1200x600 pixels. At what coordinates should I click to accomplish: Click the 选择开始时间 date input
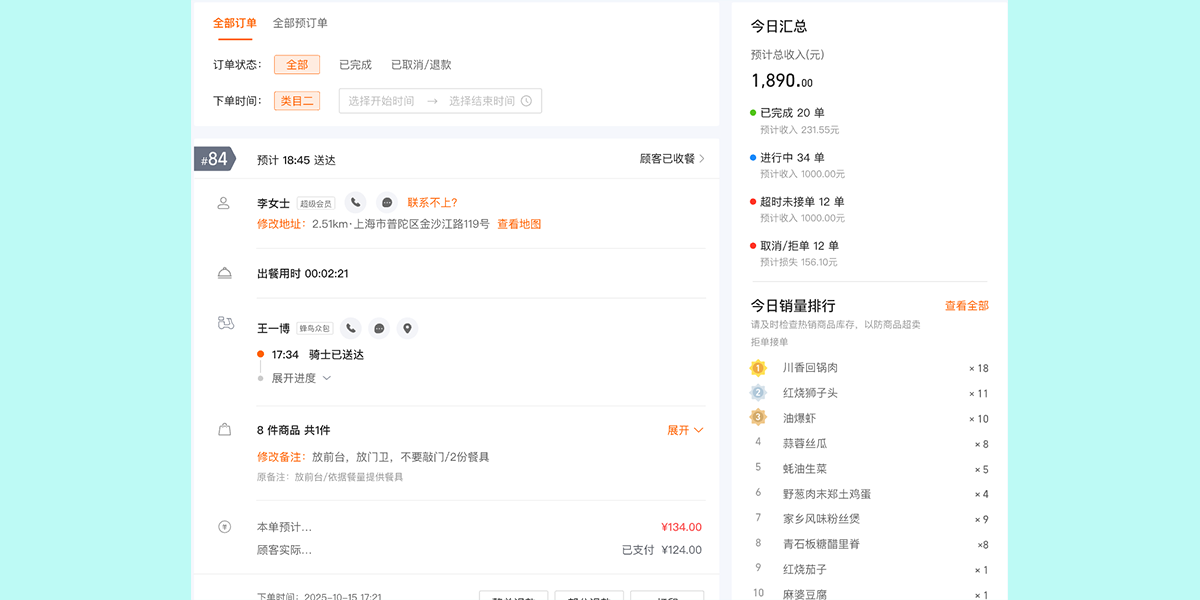381,101
